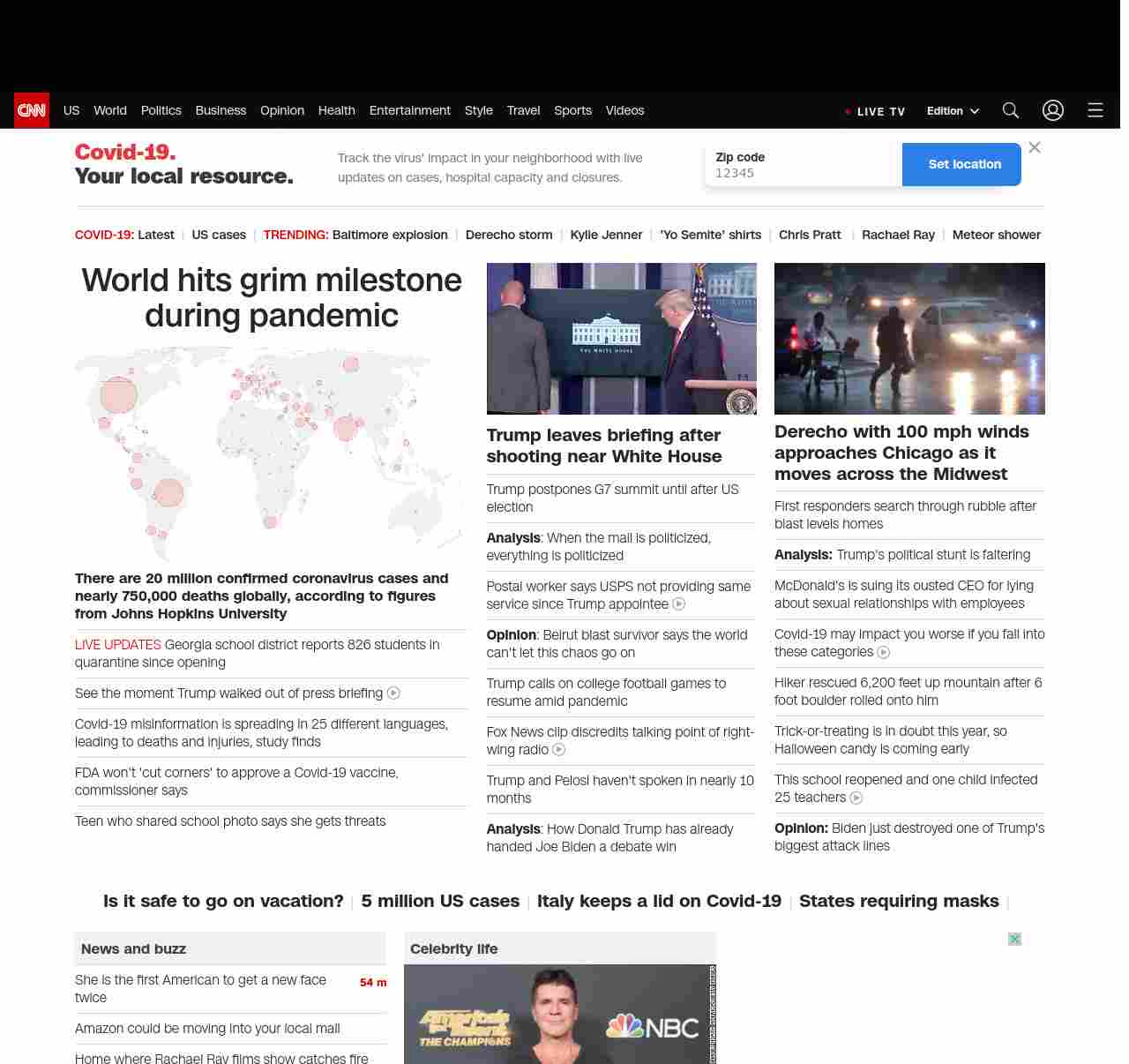Click the play icon beside Postal worker story
The width and height of the screenshot is (1129, 1064).
[679, 604]
